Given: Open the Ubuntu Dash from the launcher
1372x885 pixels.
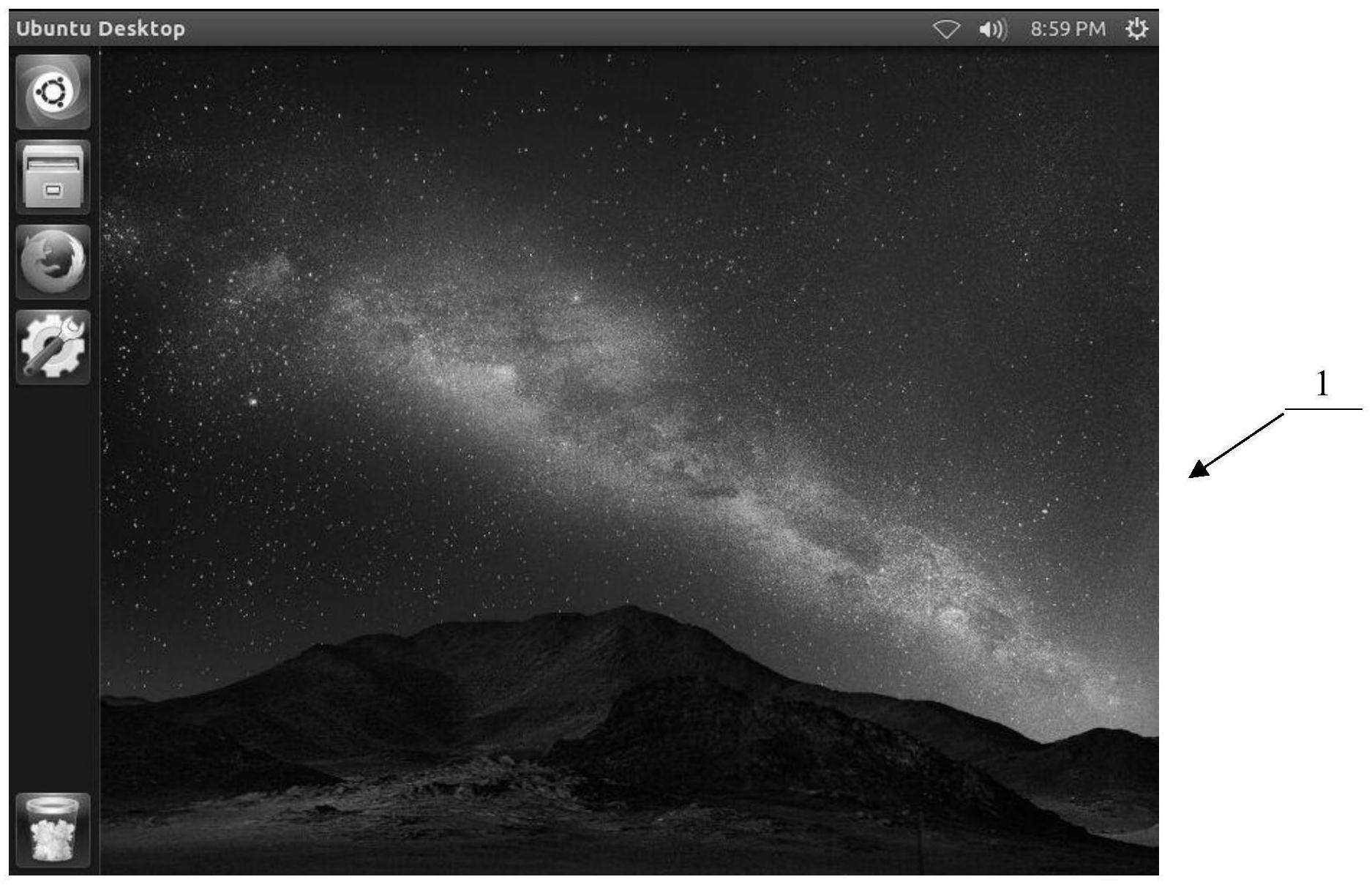Looking at the screenshot, I should point(53,92).
